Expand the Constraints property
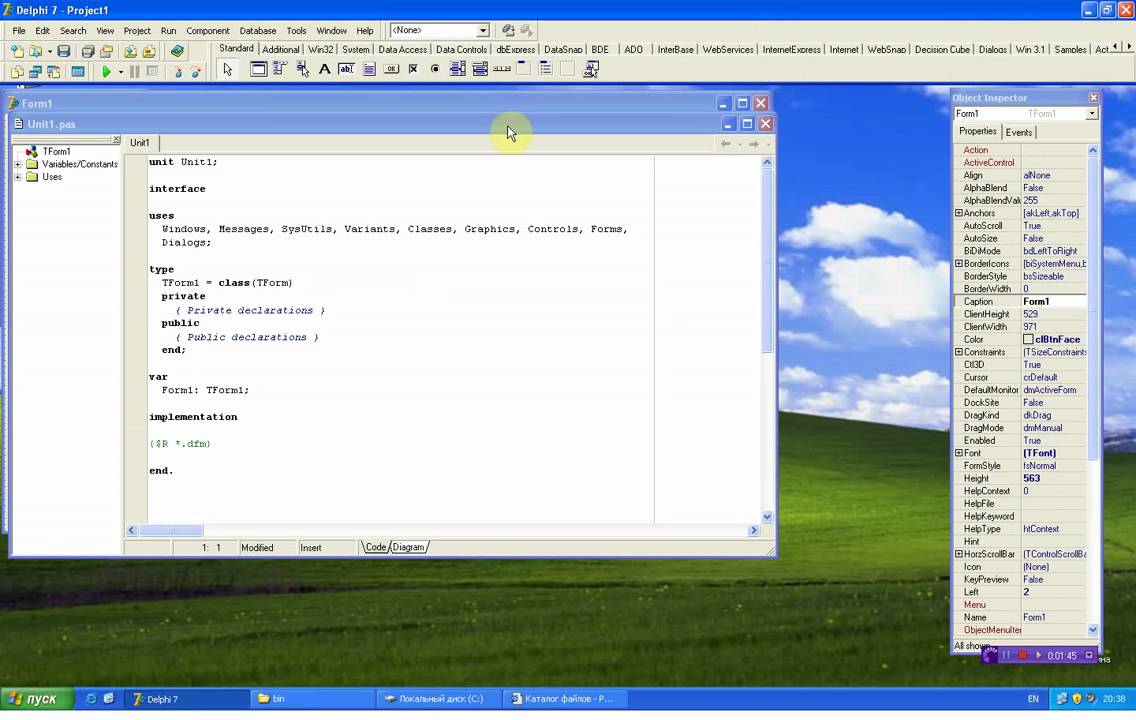The width and height of the screenshot is (1136, 720). coord(958,352)
